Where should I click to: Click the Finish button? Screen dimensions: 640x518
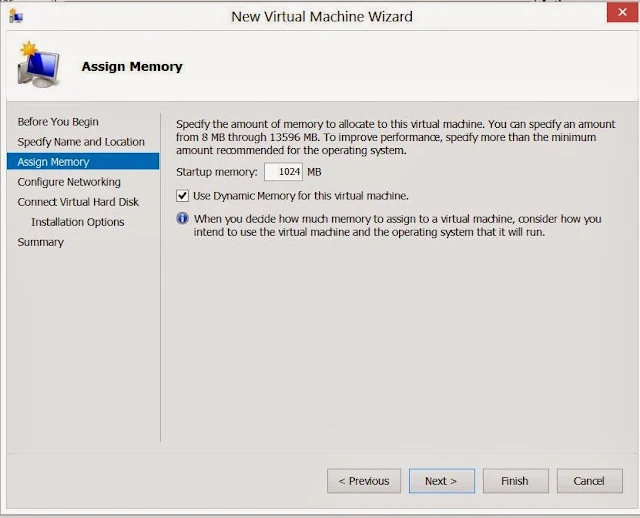point(516,481)
